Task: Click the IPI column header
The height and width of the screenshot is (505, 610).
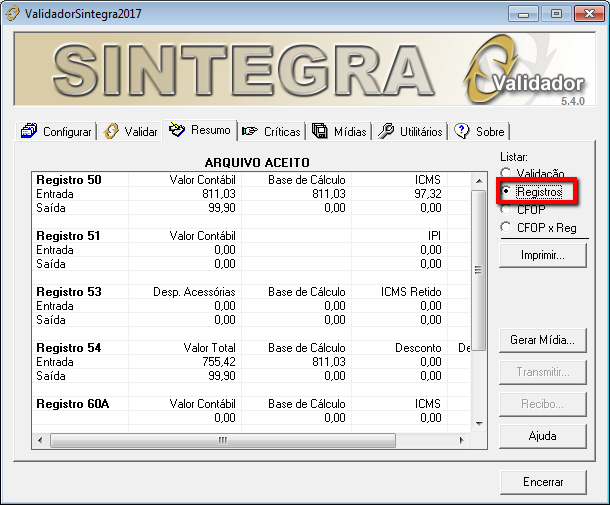Action: [435, 236]
